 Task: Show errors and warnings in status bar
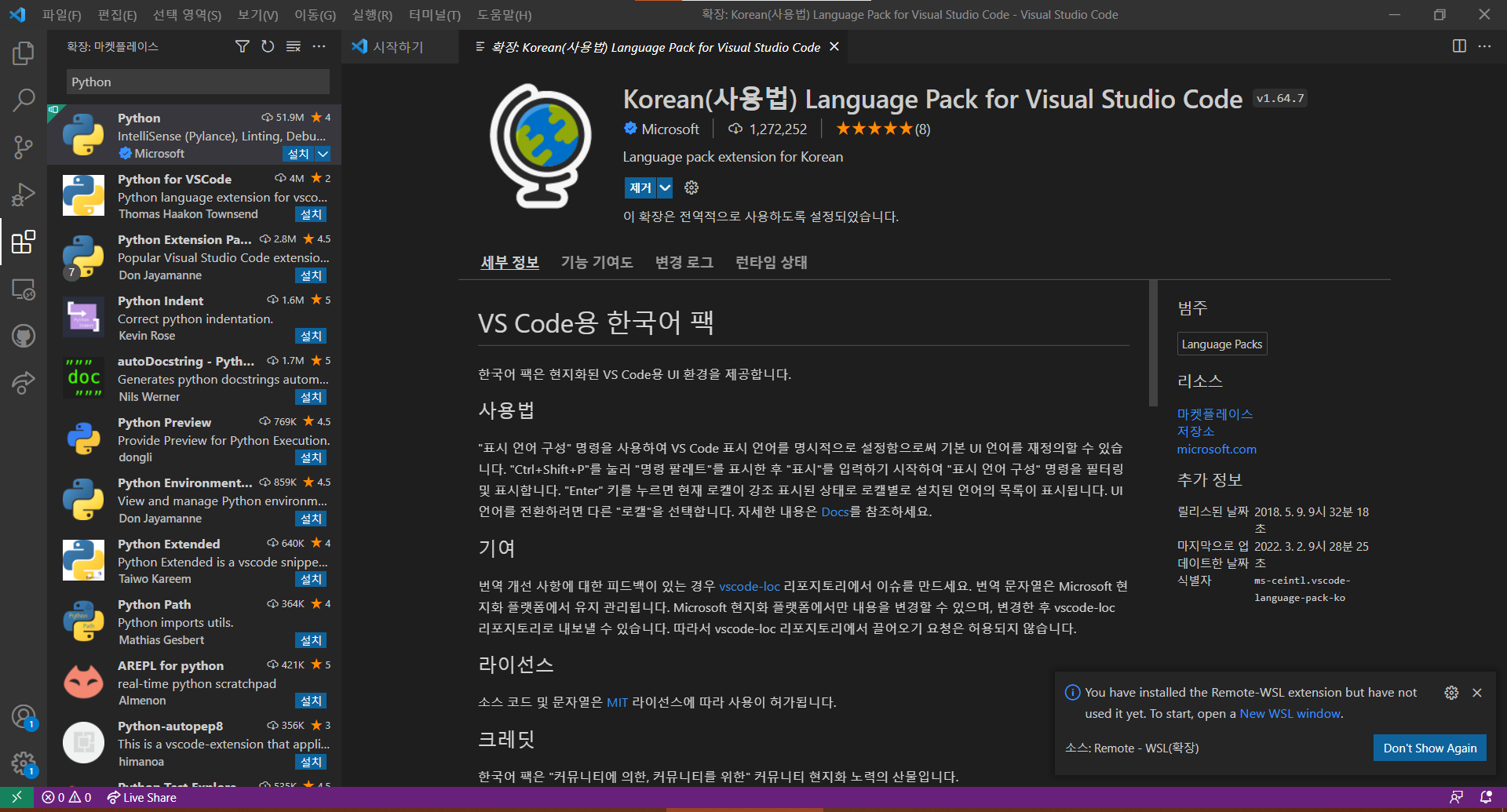67,798
